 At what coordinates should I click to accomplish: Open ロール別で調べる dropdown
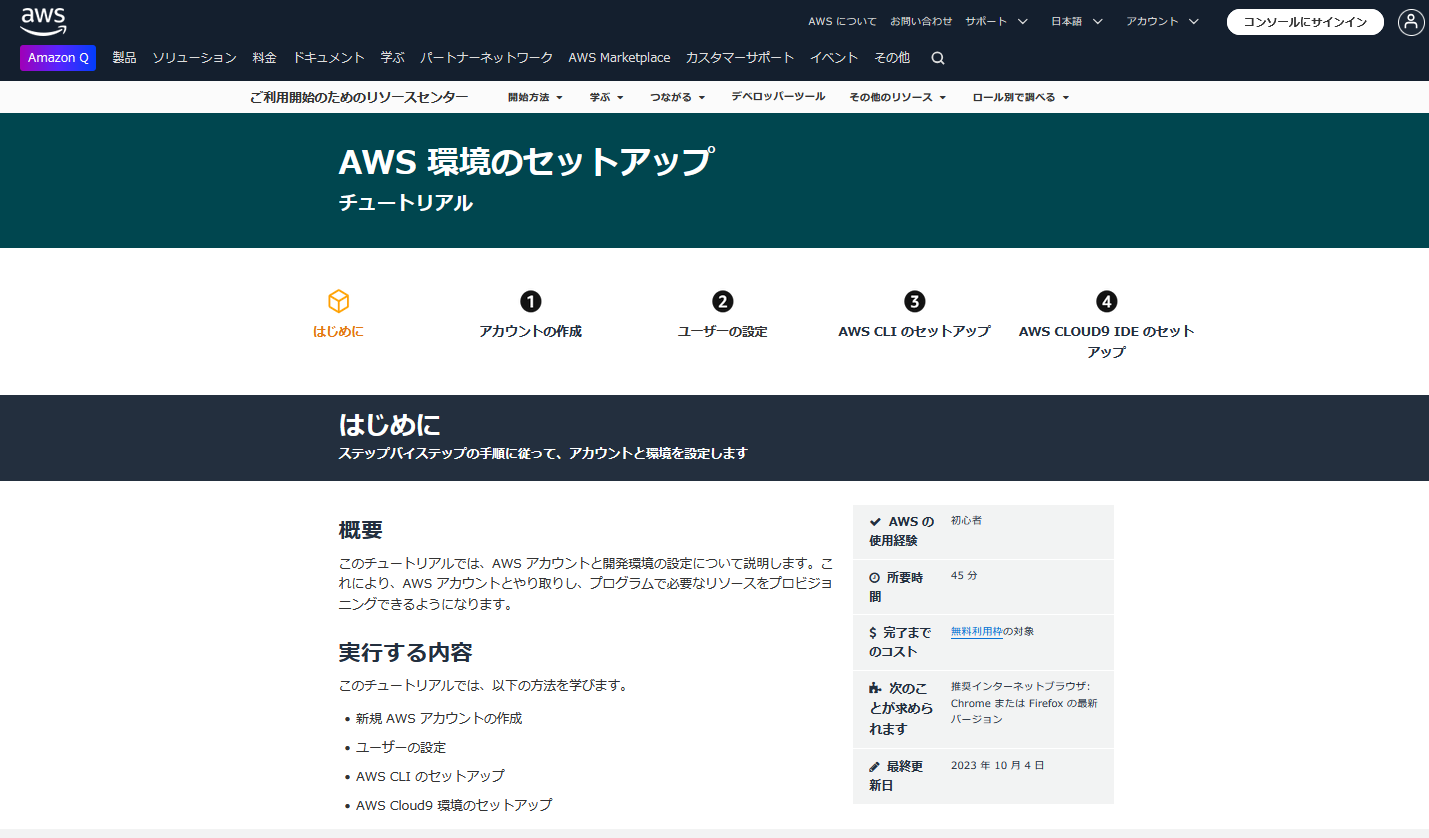click(x=1021, y=97)
